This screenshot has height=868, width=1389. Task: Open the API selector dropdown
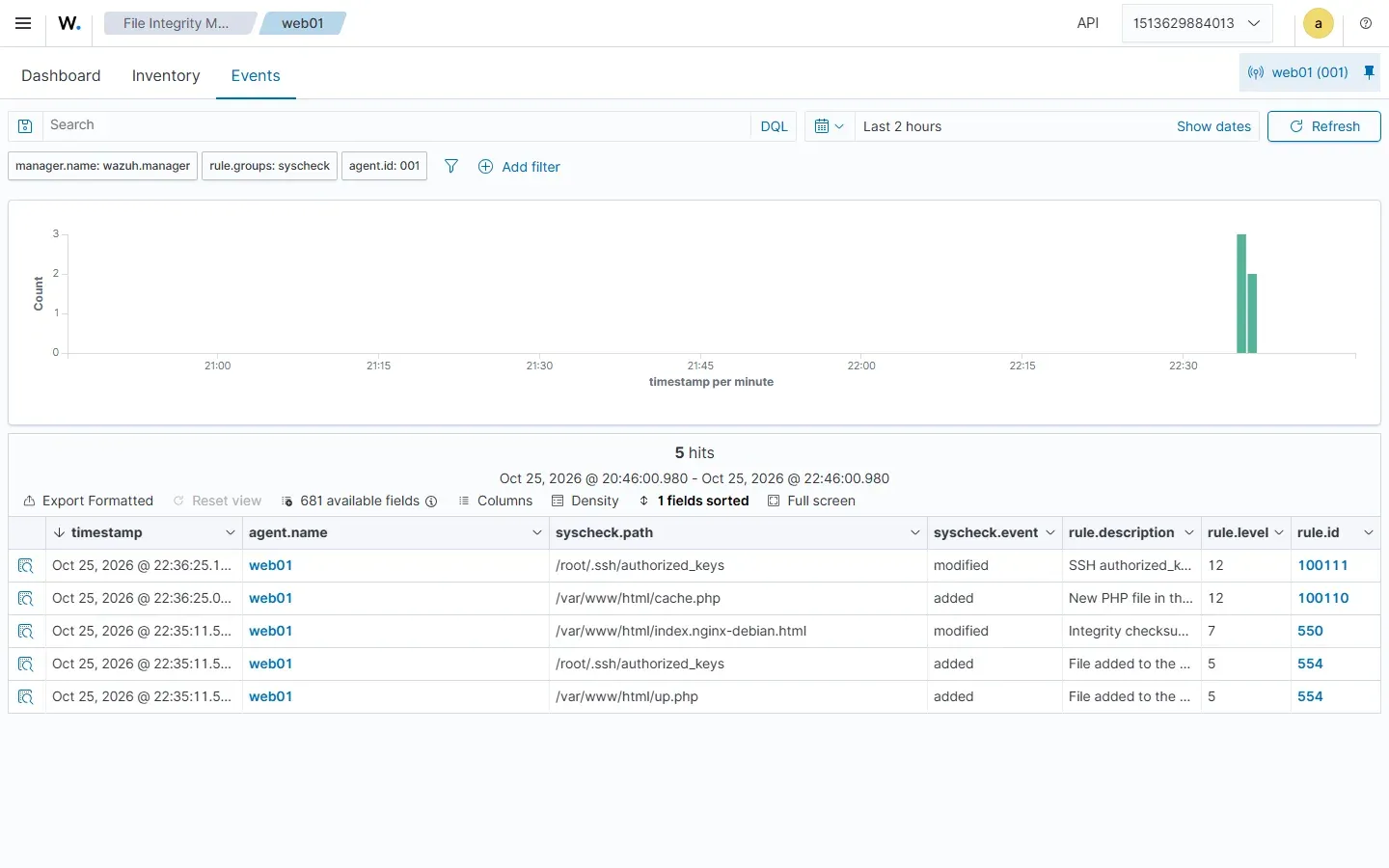[x=1197, y=23]
